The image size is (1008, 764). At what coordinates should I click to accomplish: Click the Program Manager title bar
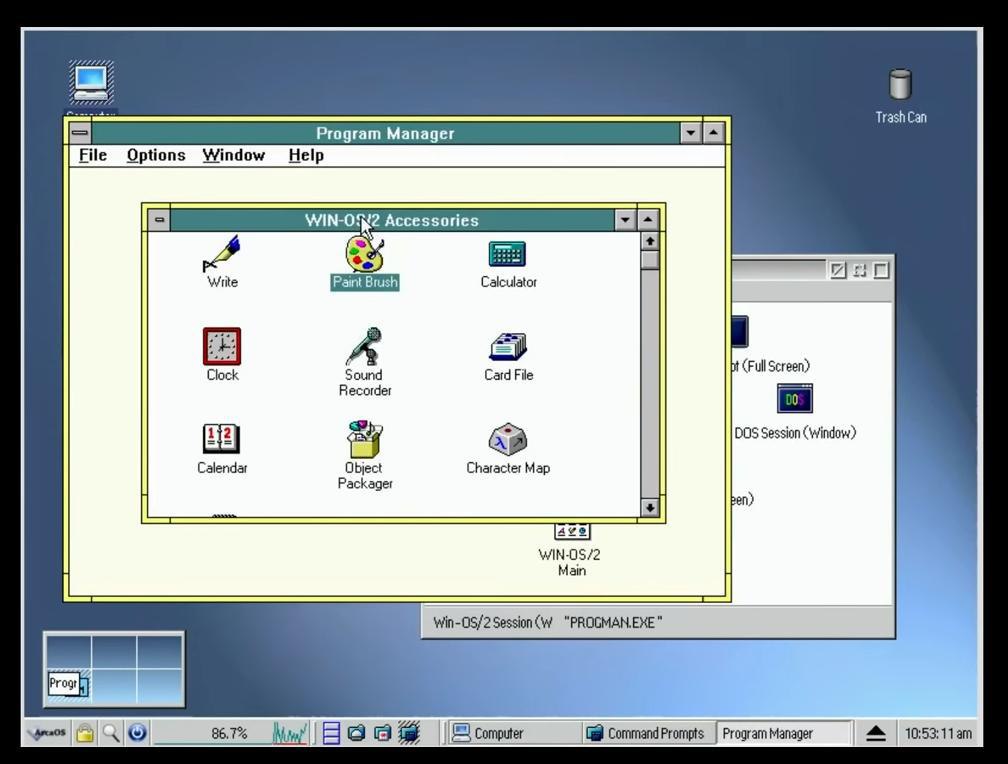385,133
